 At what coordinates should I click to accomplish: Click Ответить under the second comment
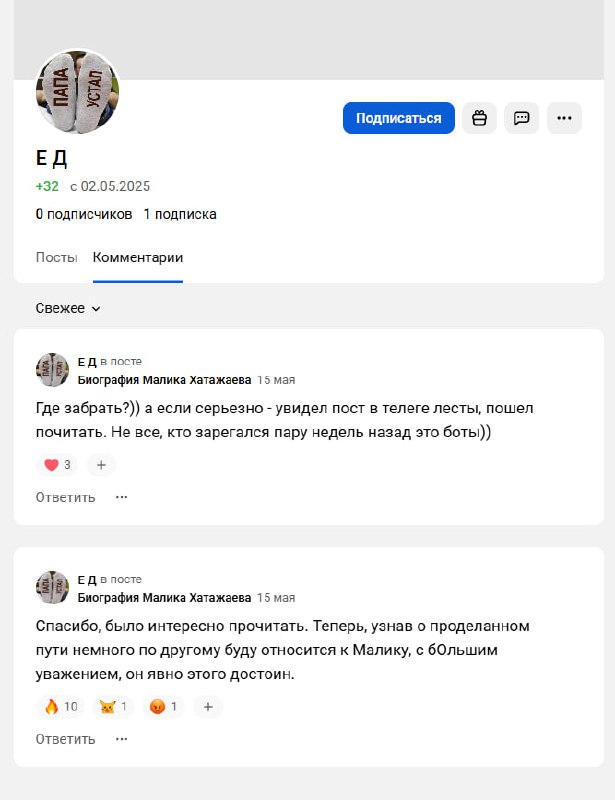(66, 739)
